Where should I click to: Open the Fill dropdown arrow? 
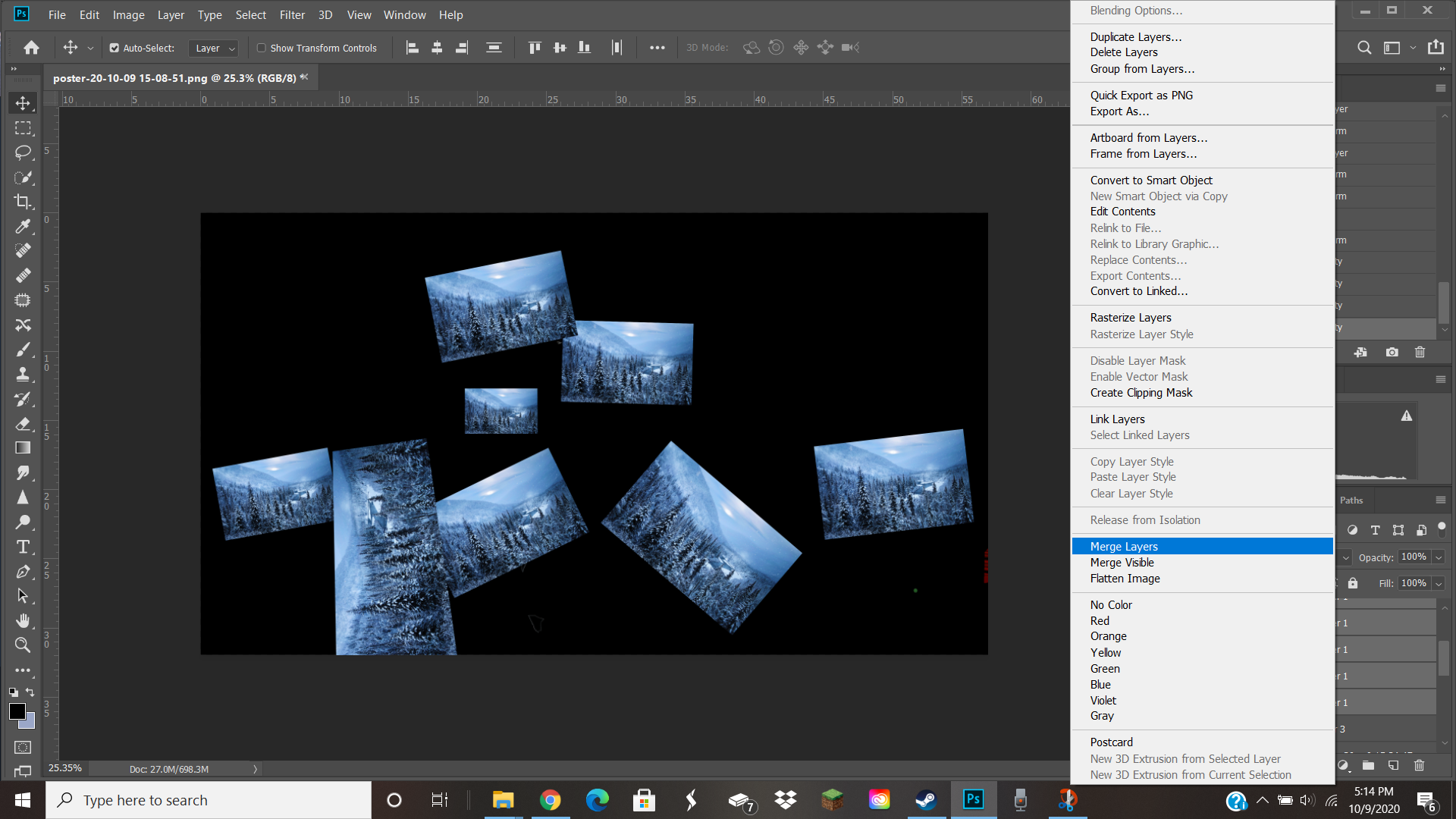click(x=1439, y=584)
